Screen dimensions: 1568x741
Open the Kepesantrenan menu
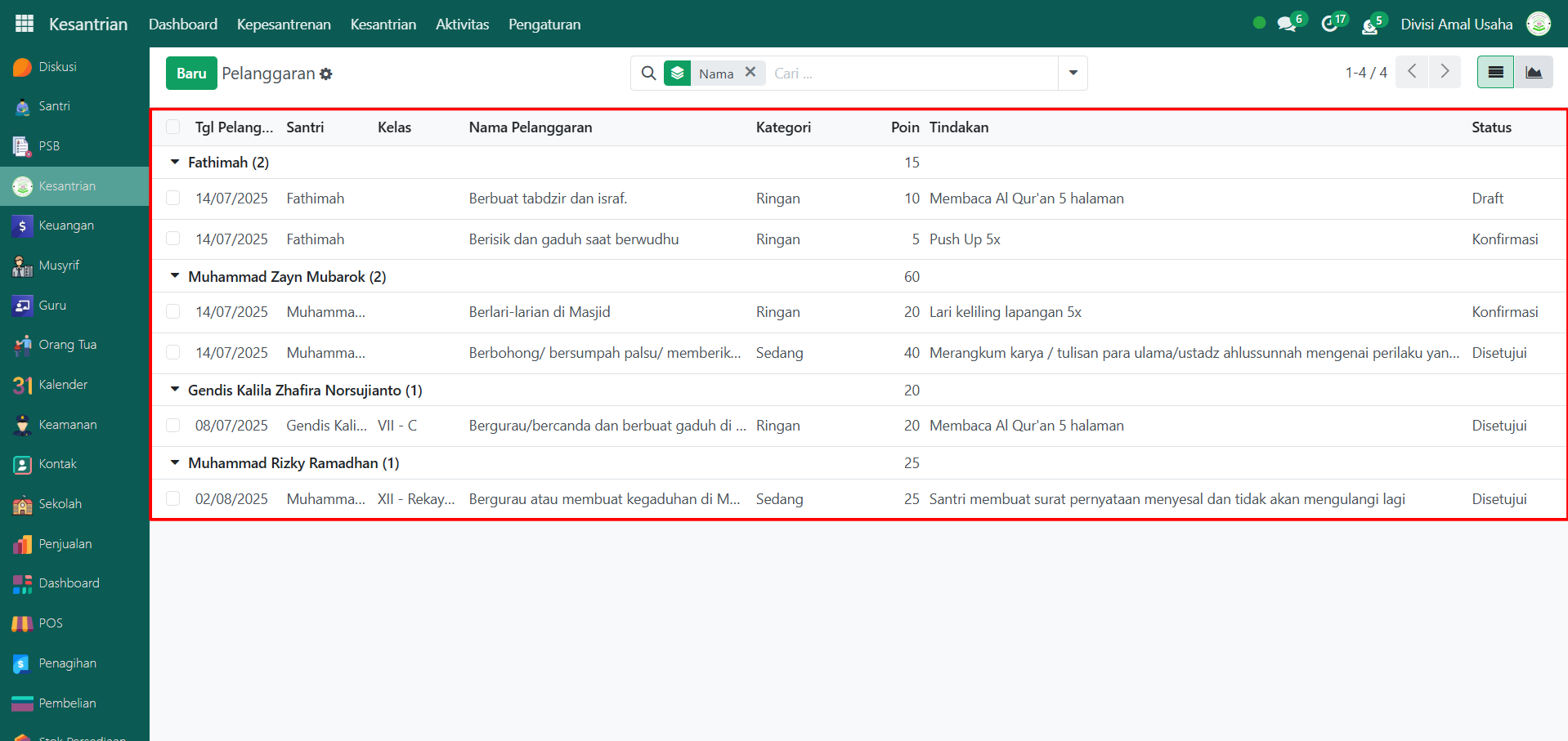(x=284, y=25)
